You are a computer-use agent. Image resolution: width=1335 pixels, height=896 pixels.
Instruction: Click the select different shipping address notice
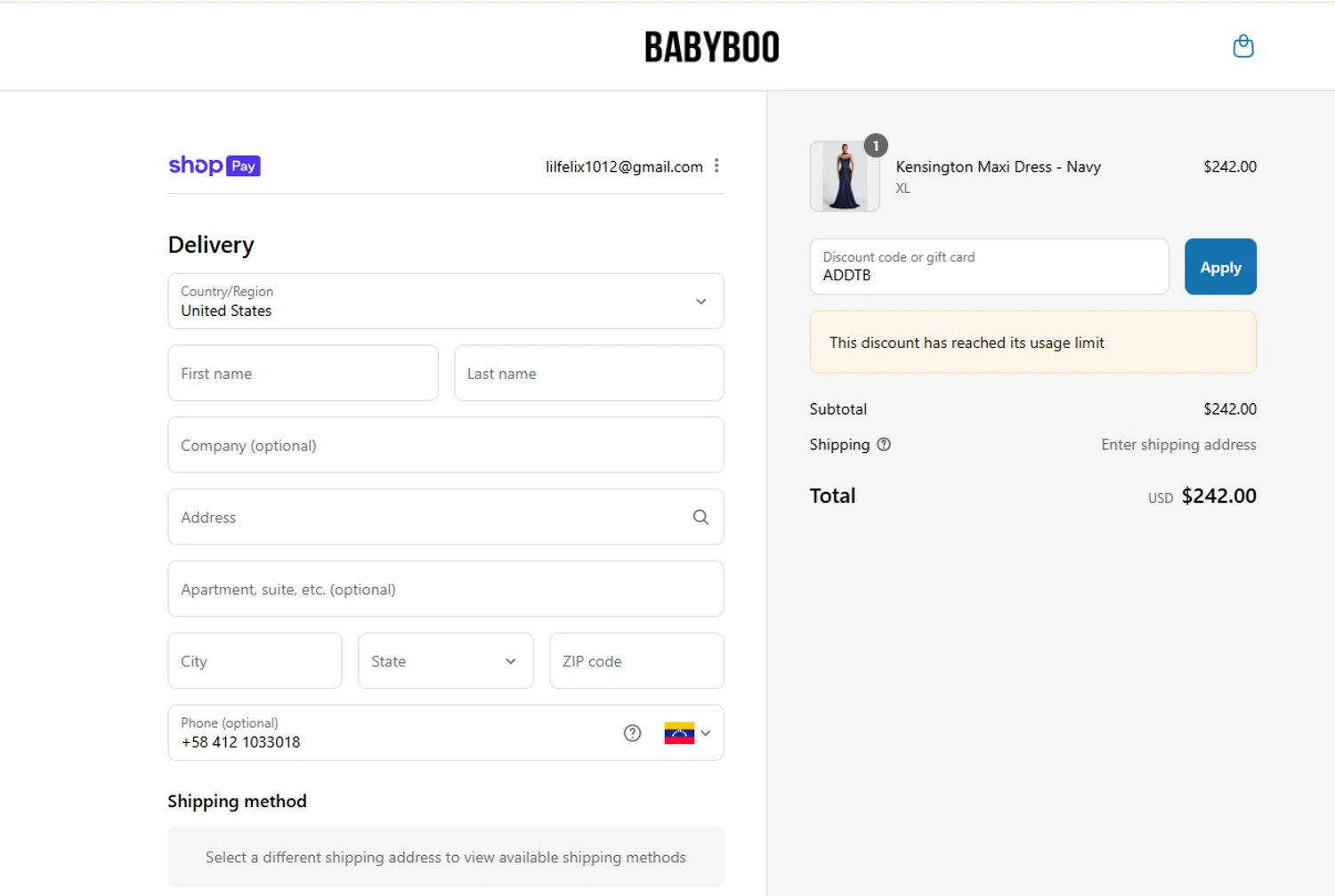[446, 857]
